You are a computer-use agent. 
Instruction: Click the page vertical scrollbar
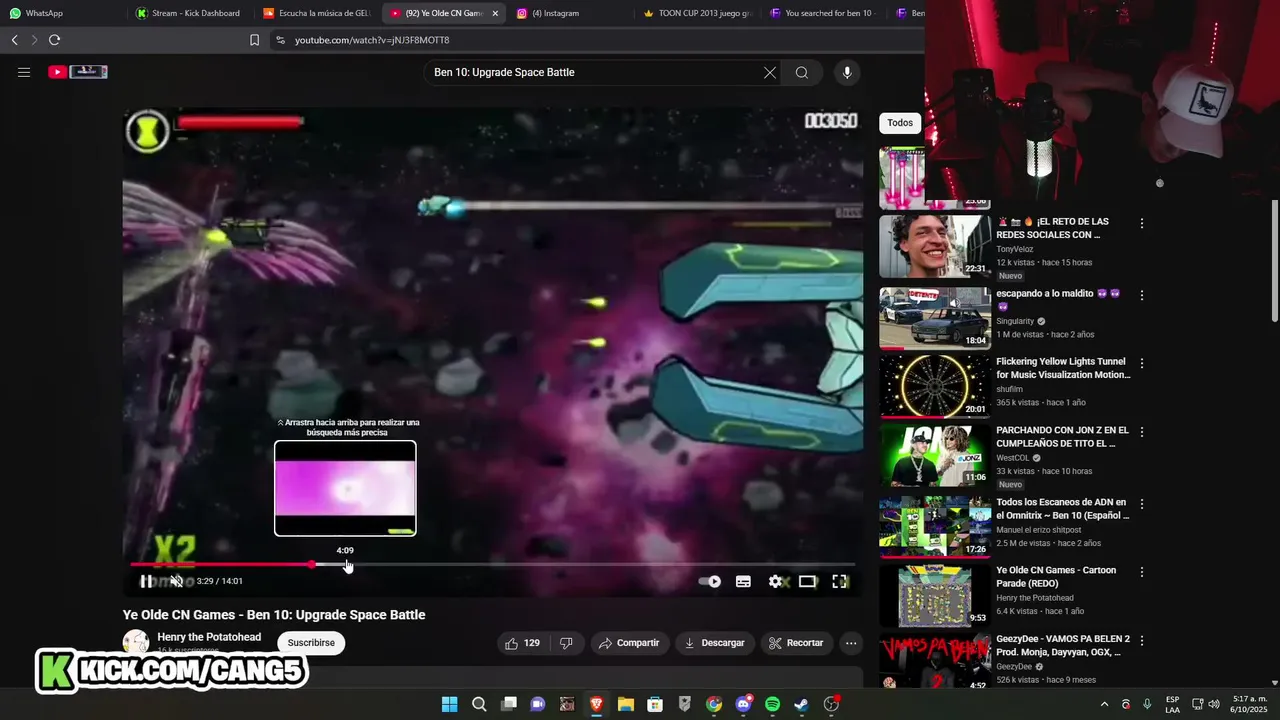pyautogui.click(x=1274, y=262)
